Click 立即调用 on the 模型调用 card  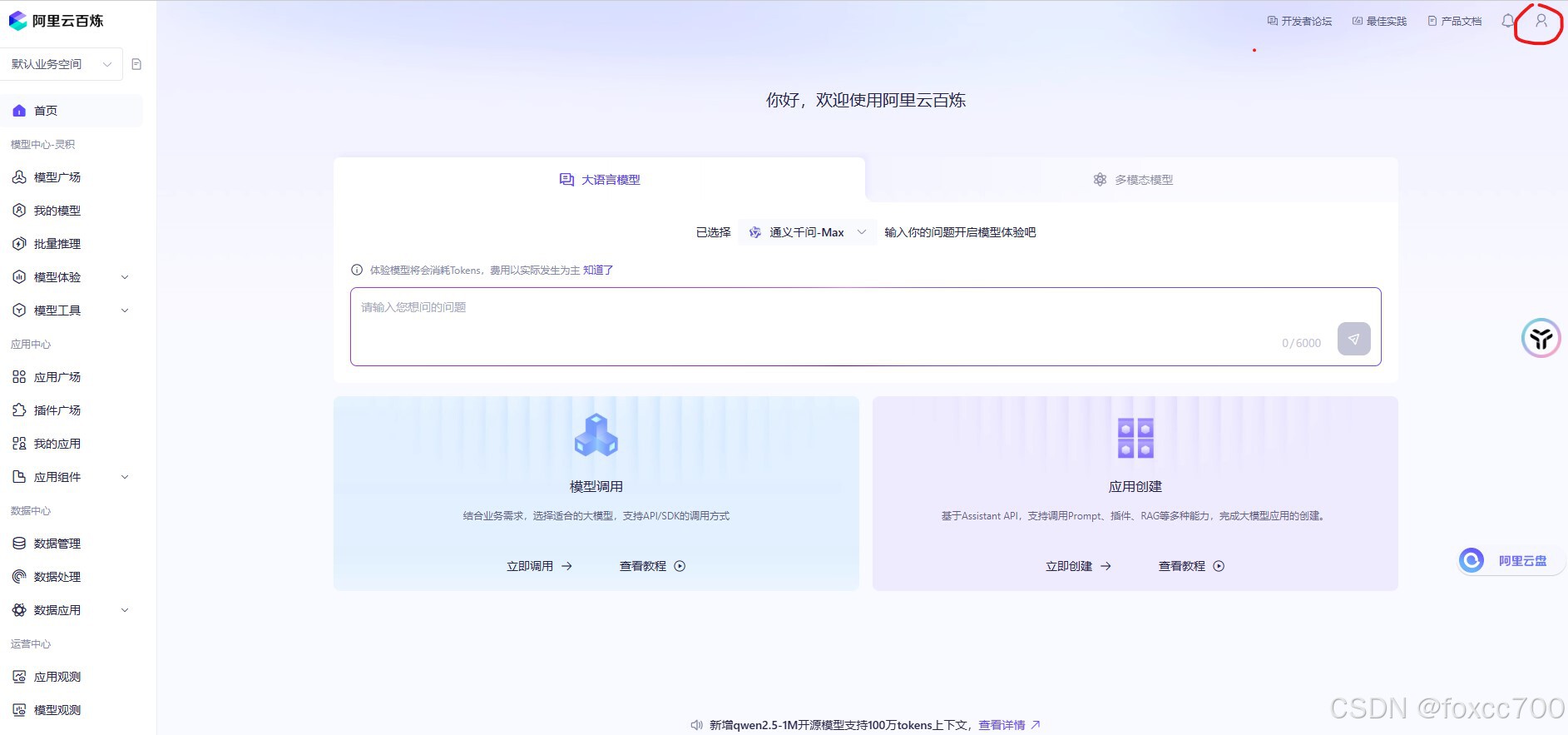[539, 566]
